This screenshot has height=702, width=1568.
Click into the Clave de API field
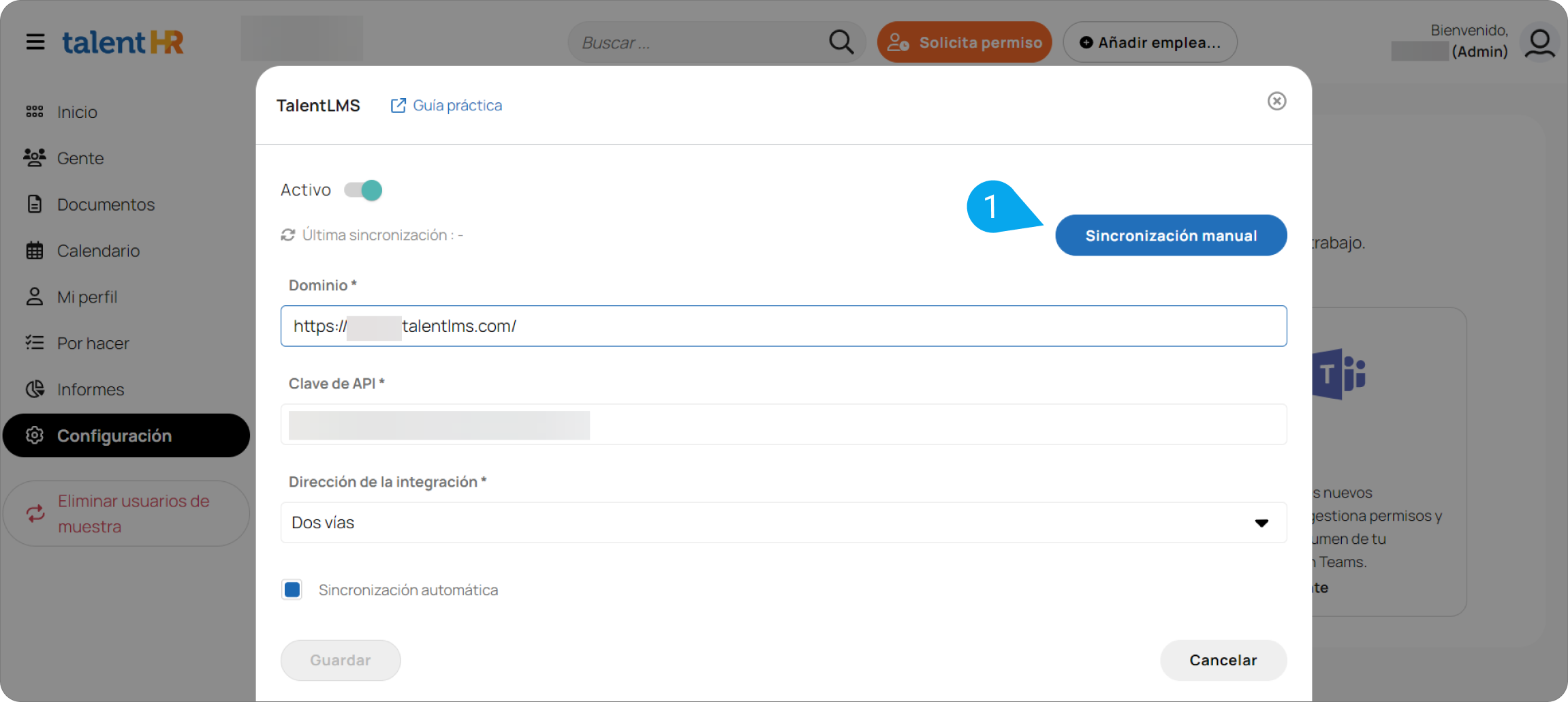pos(784,425)
